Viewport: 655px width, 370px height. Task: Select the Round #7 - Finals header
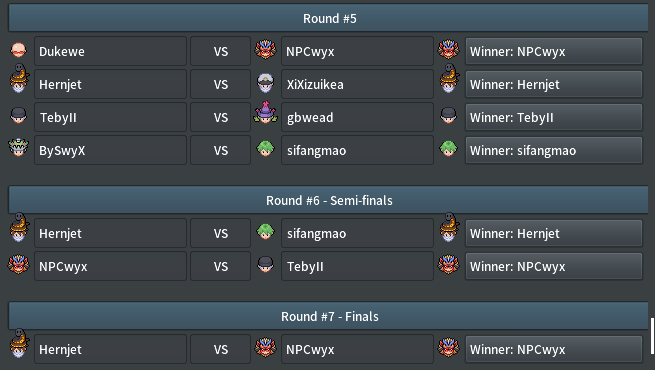328,317
